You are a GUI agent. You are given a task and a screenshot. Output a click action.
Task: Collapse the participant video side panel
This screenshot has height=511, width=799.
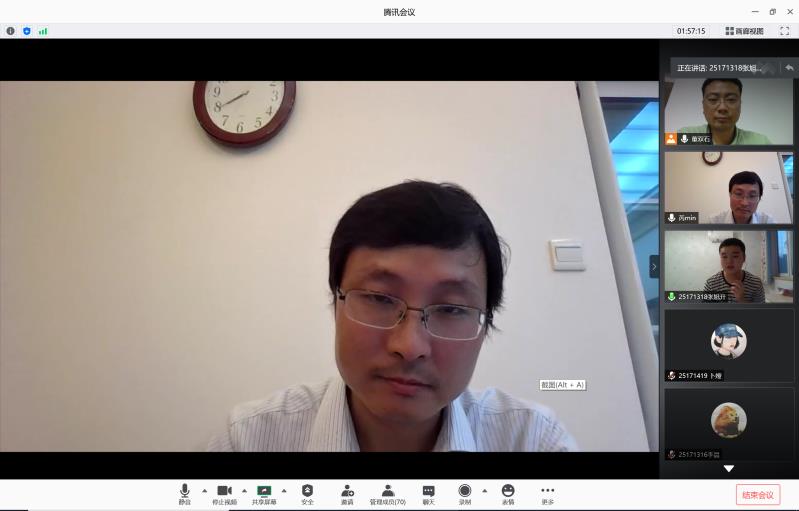click(x=654, y=266)
